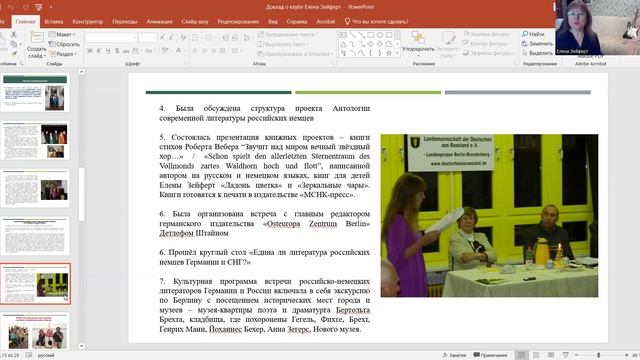Switch to slide sorter view icon

pos(536,355)
